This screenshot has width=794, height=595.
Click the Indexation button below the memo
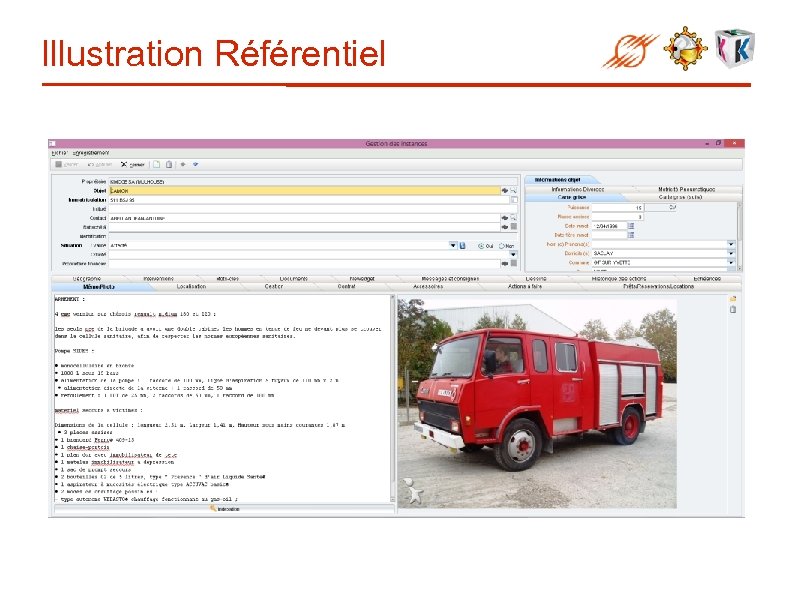(224, 509)
